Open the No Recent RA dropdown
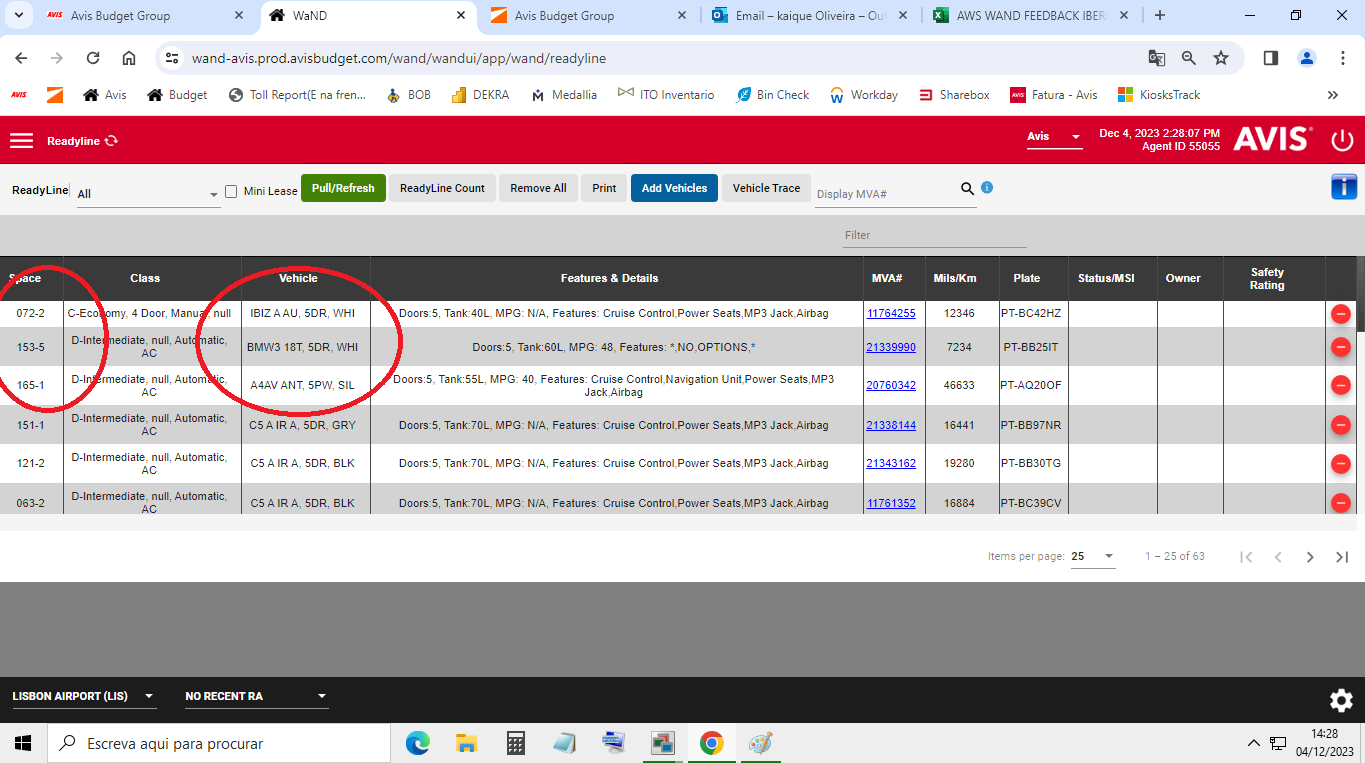Viewport: 1365px width, 763px height. pos(256,696)
